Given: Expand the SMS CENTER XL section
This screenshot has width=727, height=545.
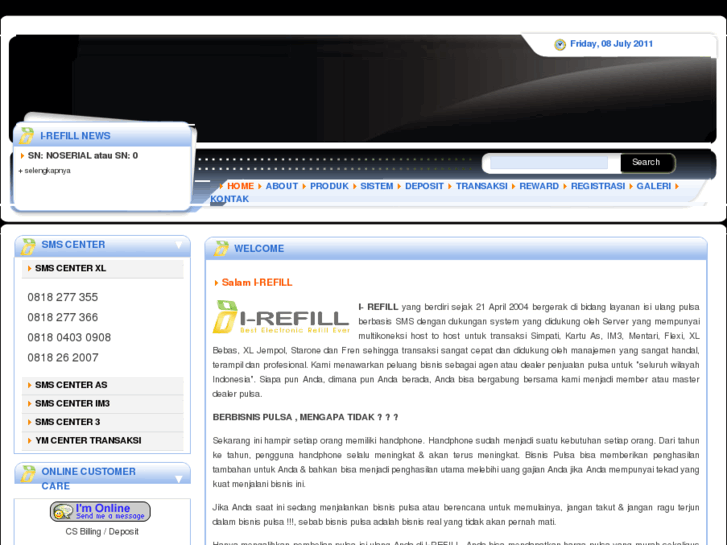Looking at the screenshot, I should click(x=102, y=269).
